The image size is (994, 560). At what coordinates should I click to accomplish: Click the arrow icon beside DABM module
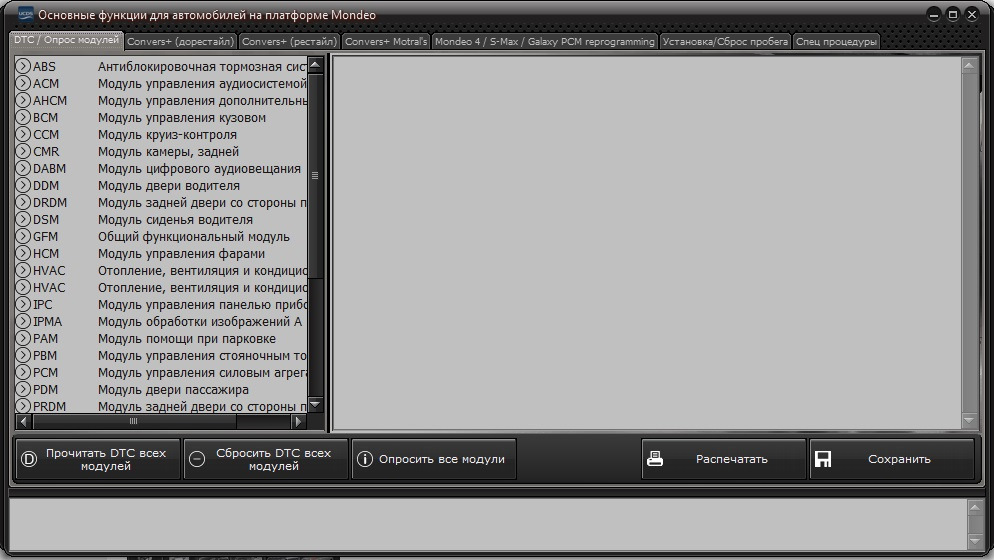point(23,168)
